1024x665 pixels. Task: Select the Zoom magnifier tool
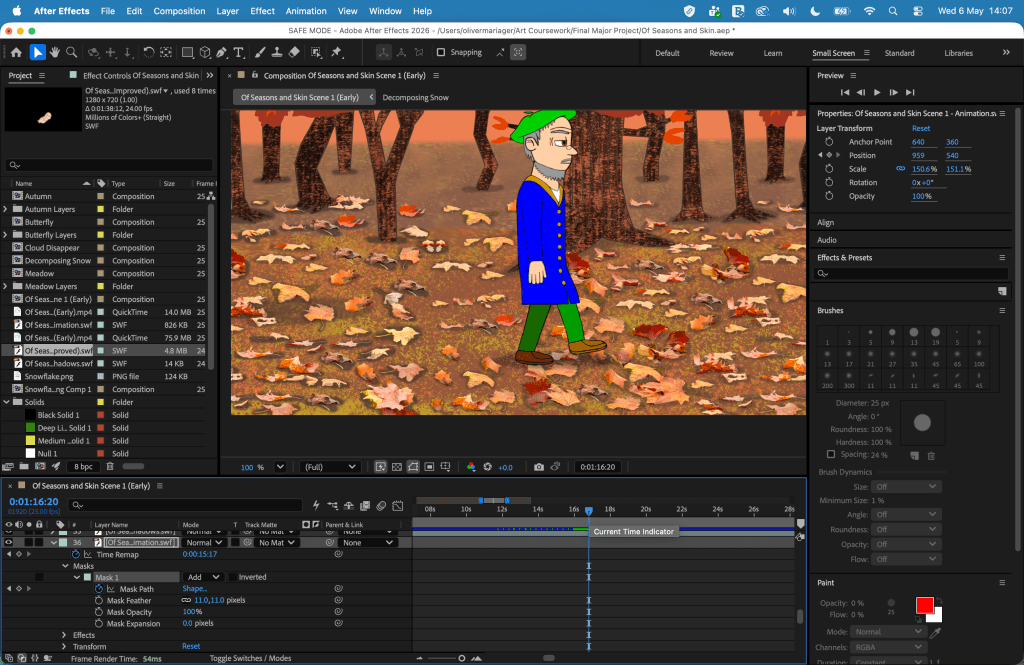(x=72, y=52)
